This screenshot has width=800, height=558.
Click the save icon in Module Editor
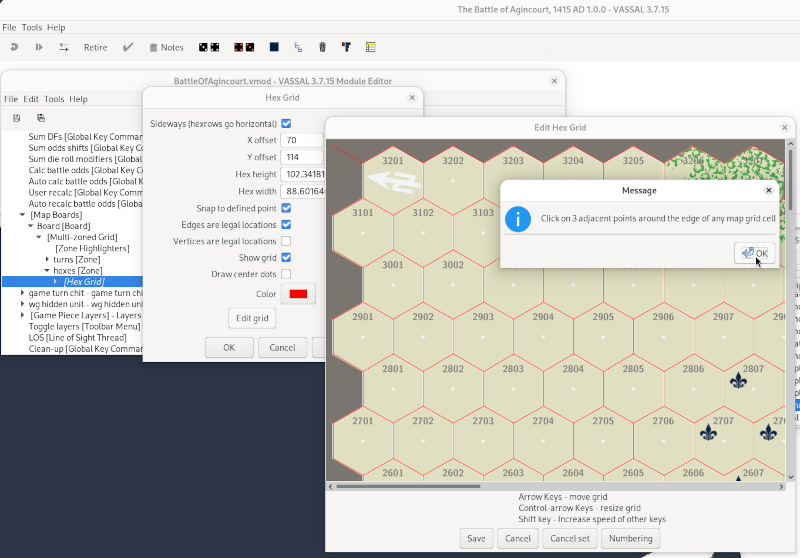click(16, 118)
